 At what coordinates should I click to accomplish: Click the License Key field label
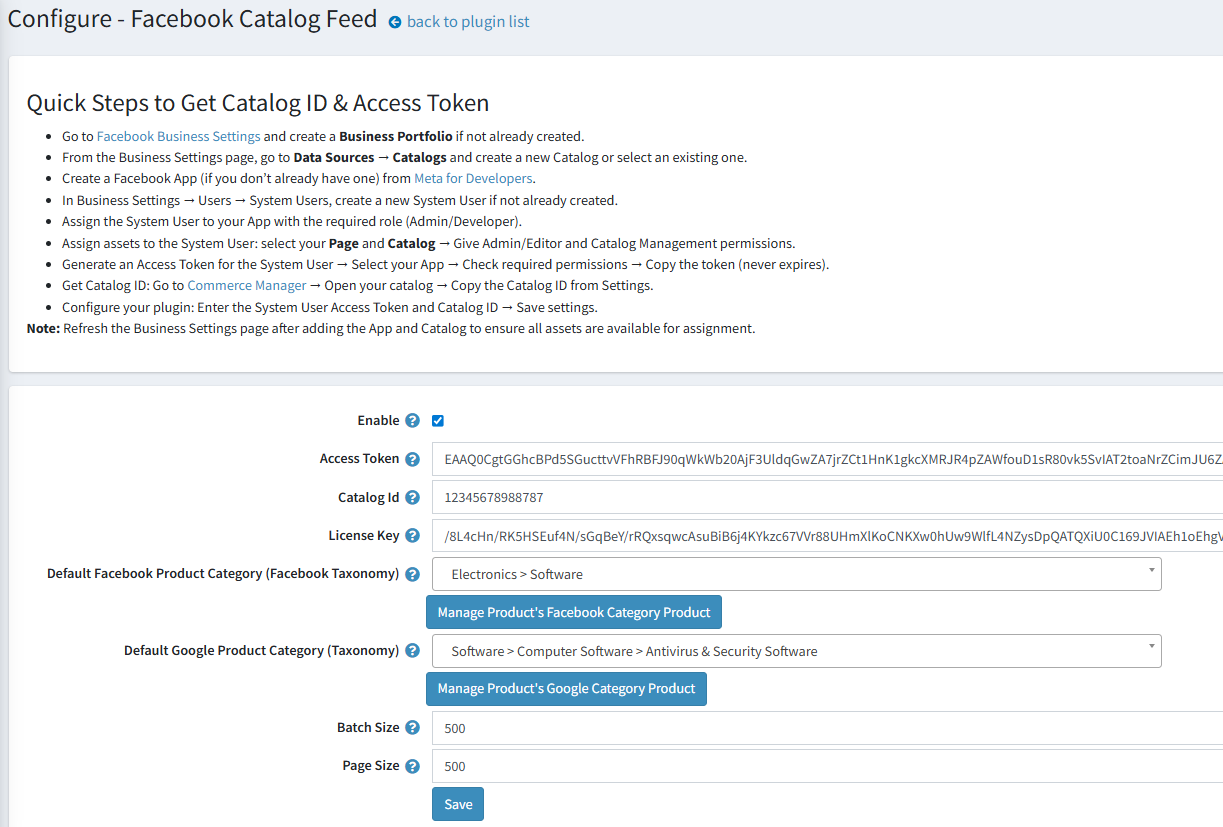(364, 535)
